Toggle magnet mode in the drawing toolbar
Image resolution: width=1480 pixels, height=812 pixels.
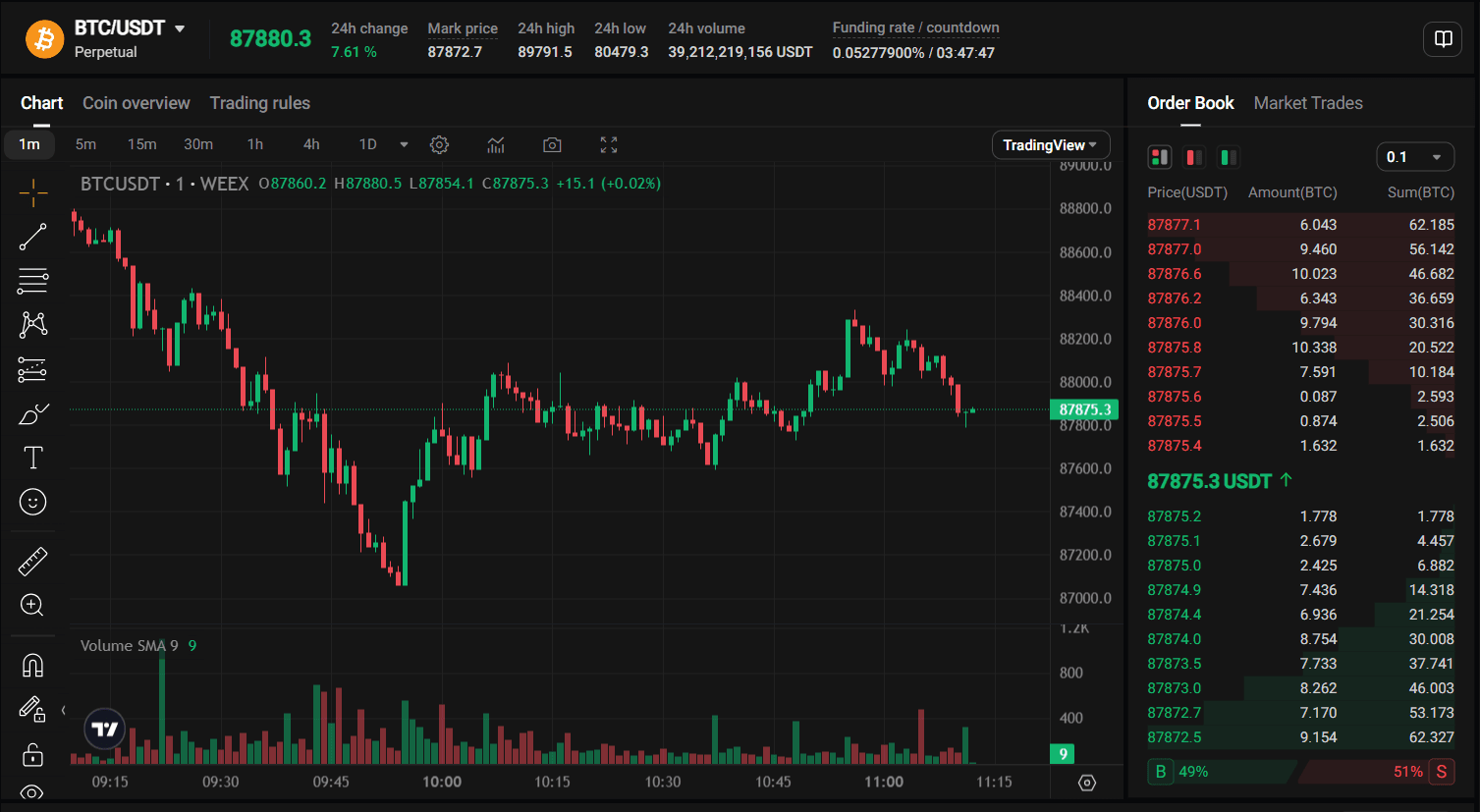coord(32,665)
